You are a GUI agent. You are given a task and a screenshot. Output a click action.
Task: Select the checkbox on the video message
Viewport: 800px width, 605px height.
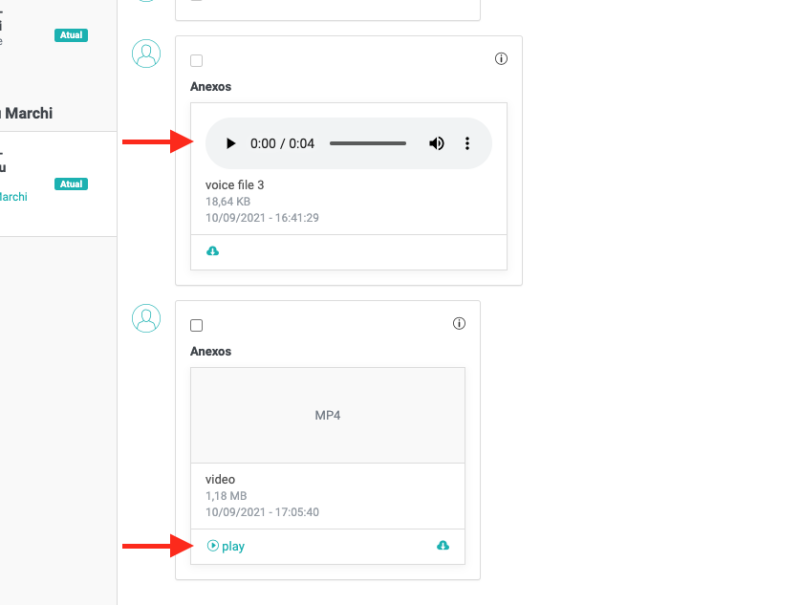(x=196, y=325)
